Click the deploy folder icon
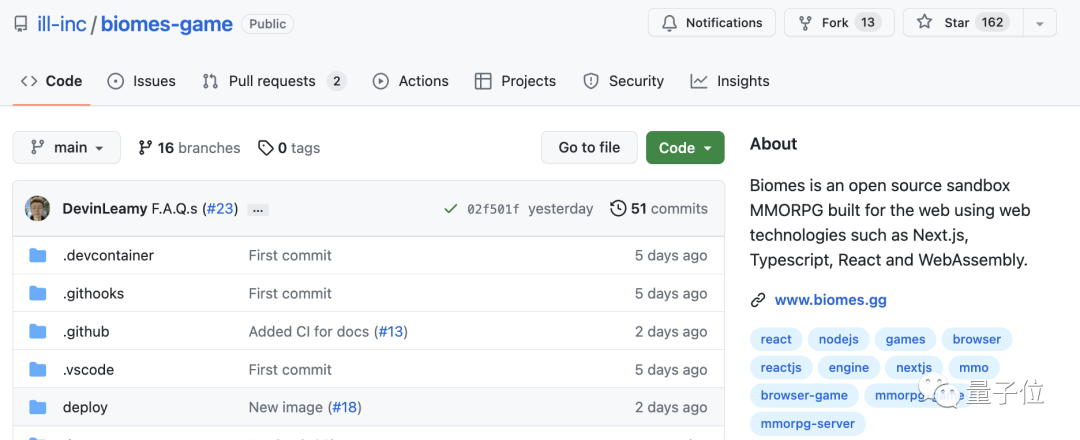Viewport: 1080px width, 440px height. click(x=38, y=407)
